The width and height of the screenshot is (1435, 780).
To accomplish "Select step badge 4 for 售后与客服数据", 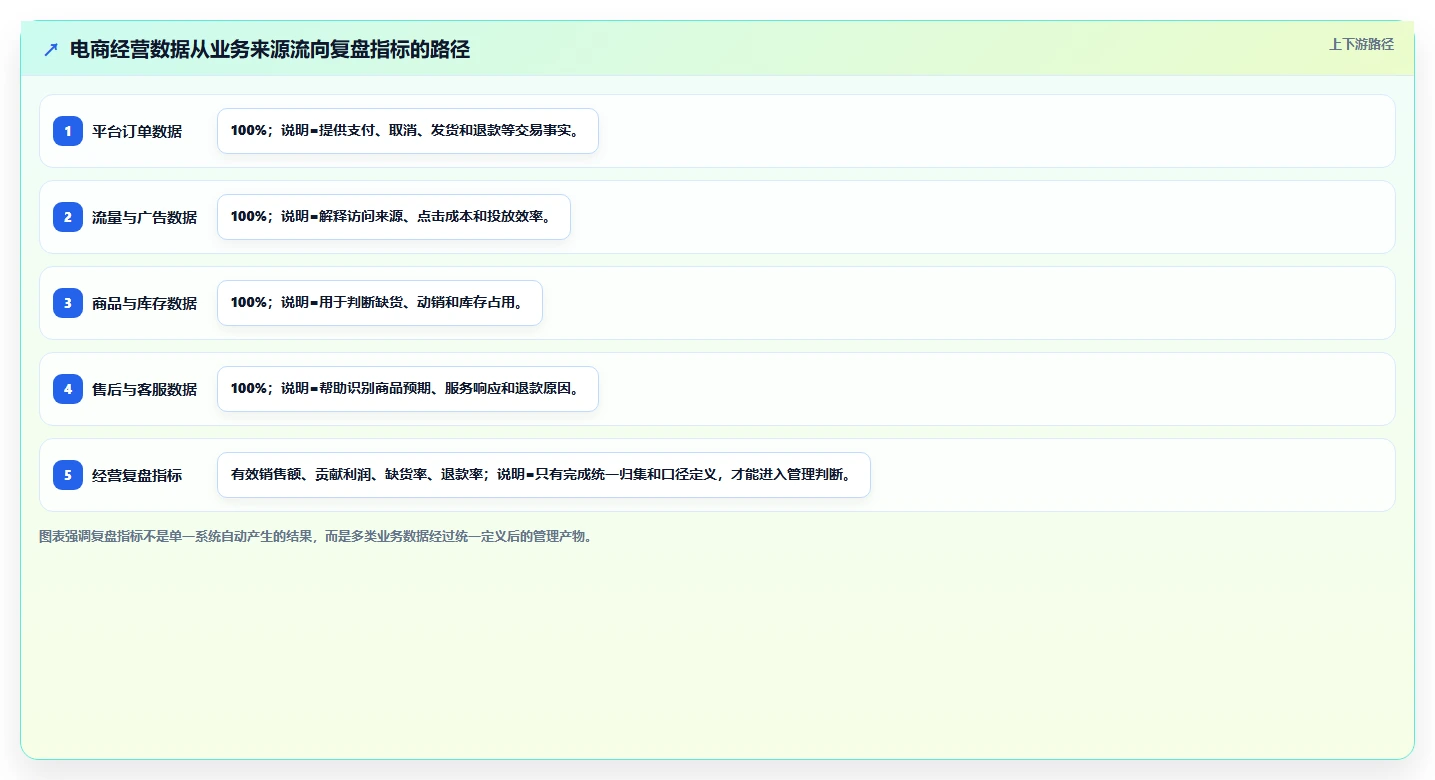I will pyautogui.click(x=68, y=389).
